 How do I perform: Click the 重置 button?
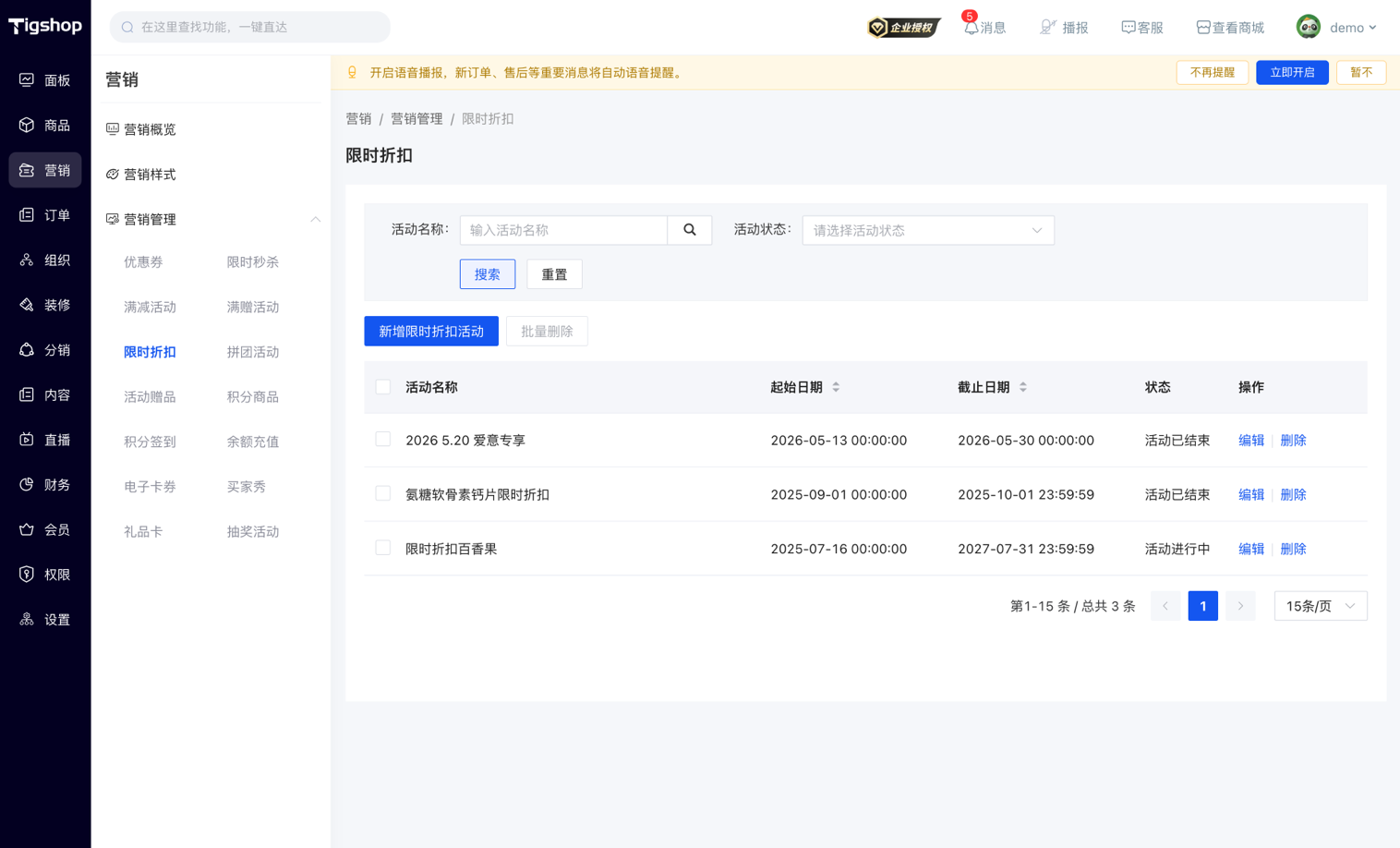click(554, 274)
